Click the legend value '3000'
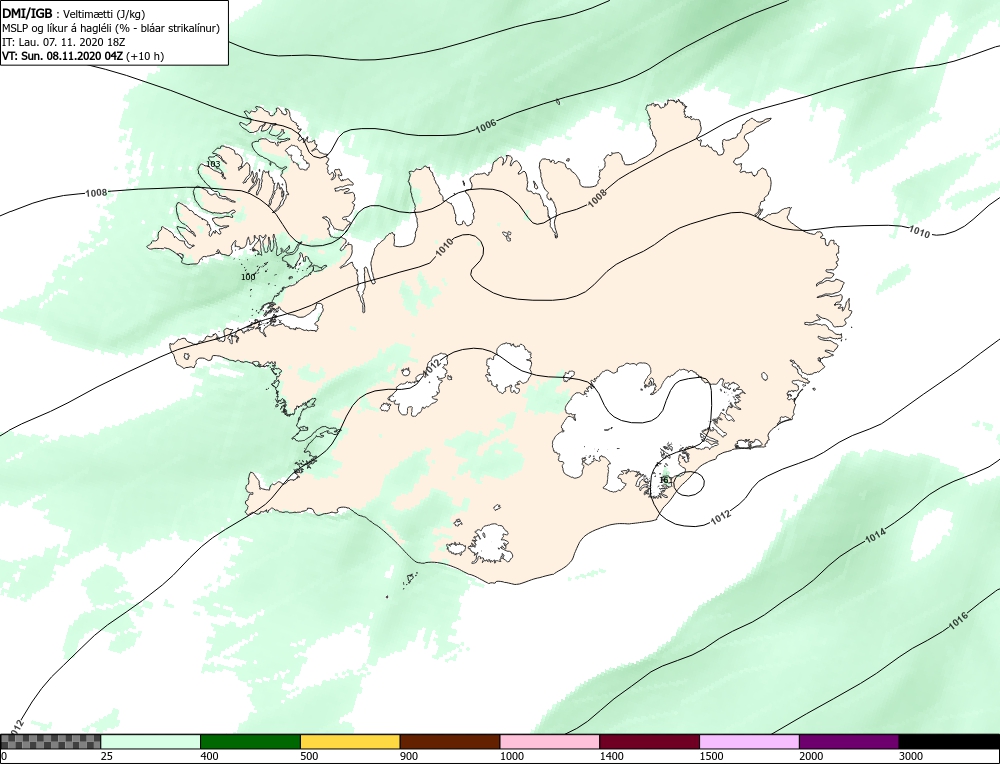The height and width of the screenshot is (764, 1000). (910, 756)
